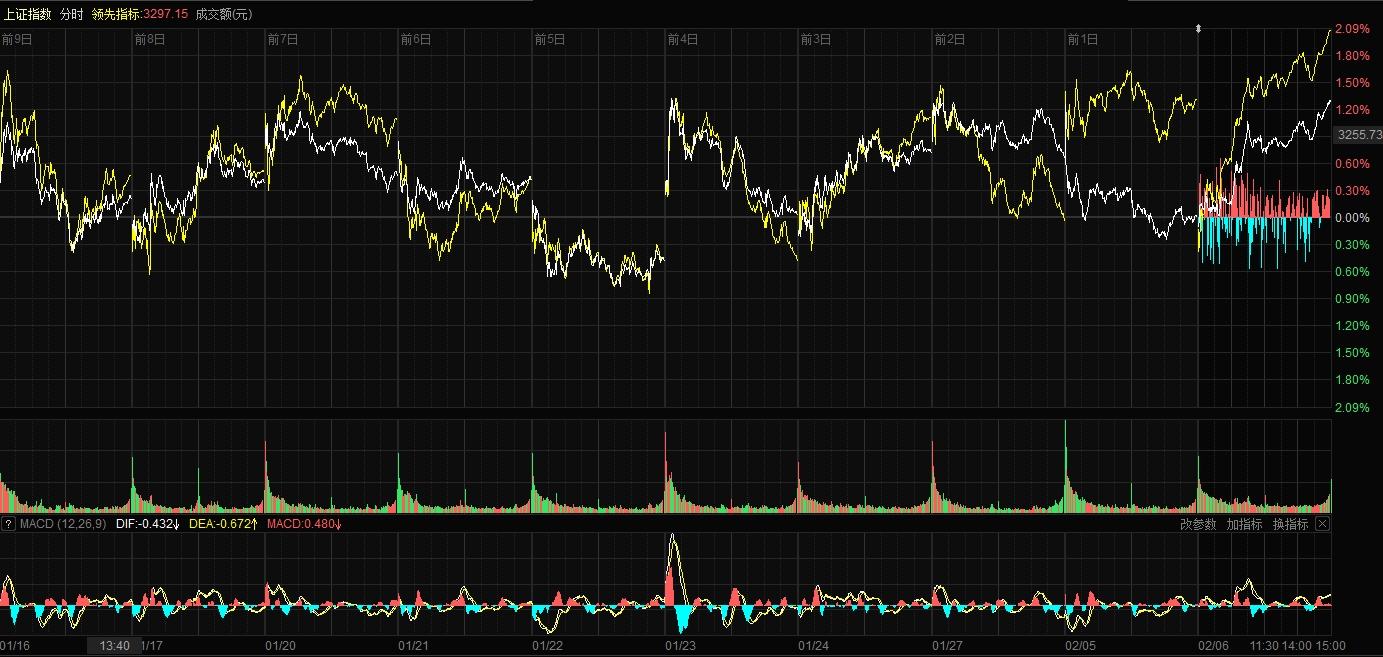Open the MACD indicator help question-mark icon

(x=8, y=524)
